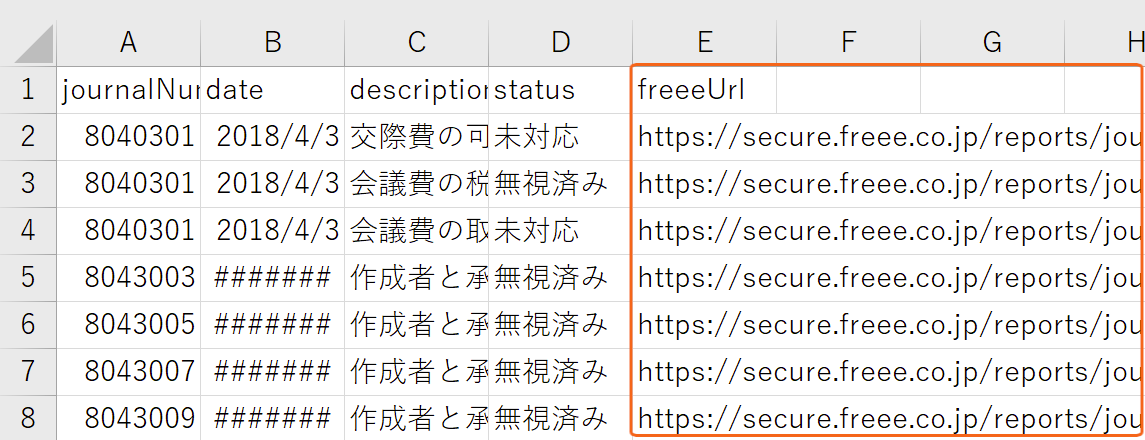The height and width of the screenshot is (440, 1145).
Task: Open freee URL in row 6
Action: [888, 325]
